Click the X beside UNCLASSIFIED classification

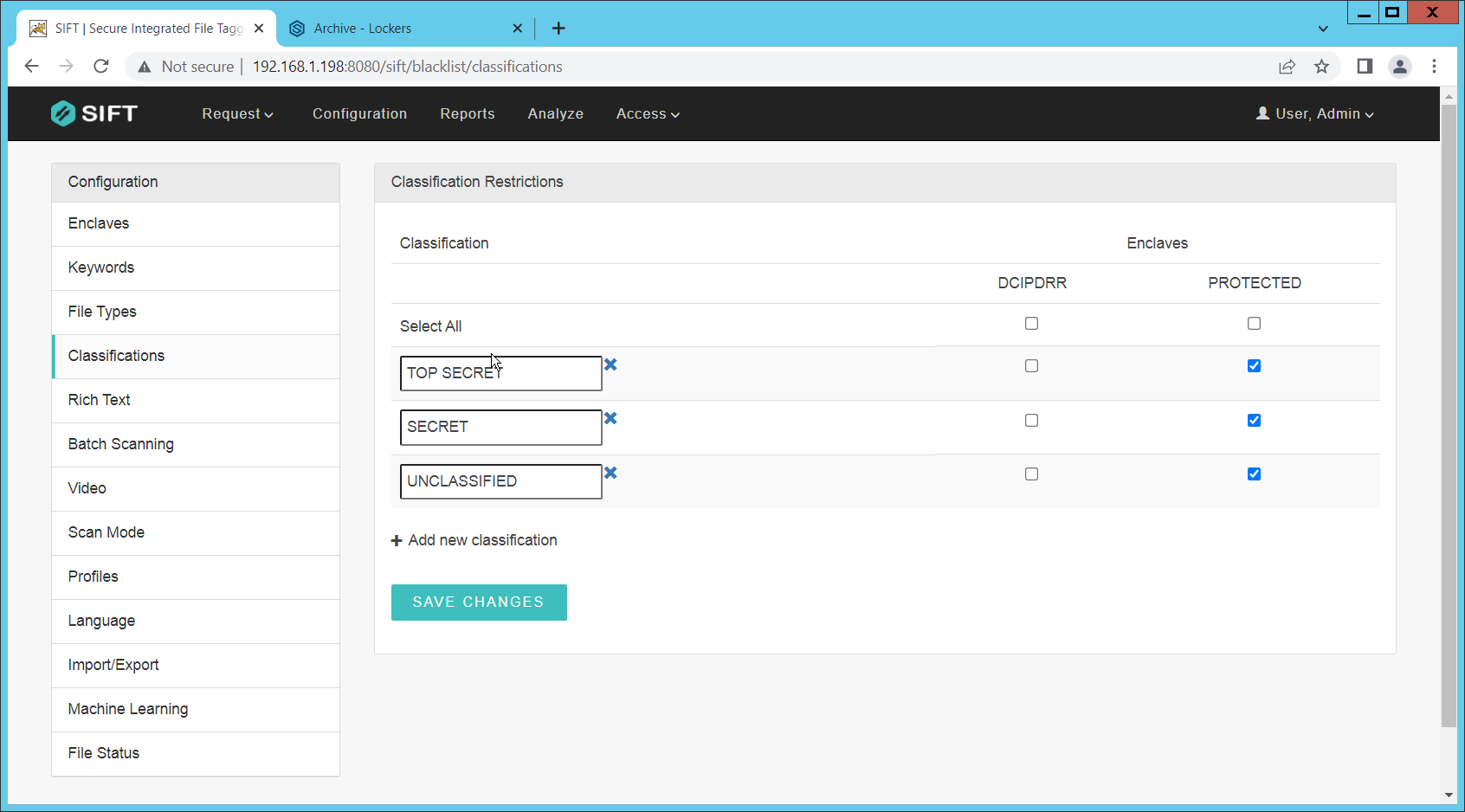click(x=610, y=473)
